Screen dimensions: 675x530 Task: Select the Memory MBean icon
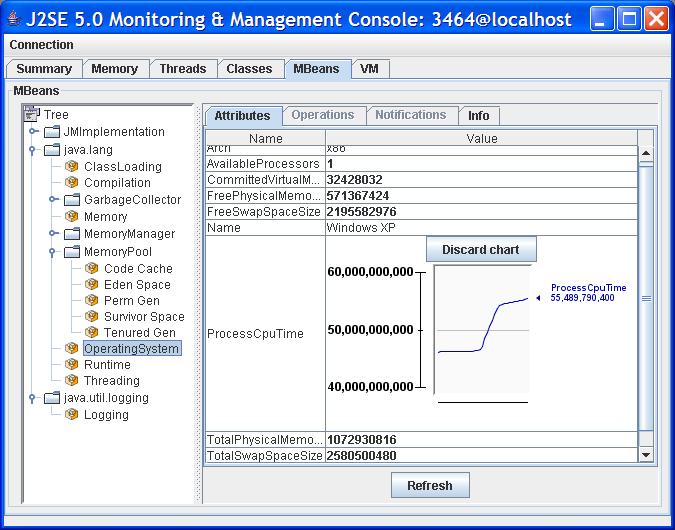click(x=71, y=216)
